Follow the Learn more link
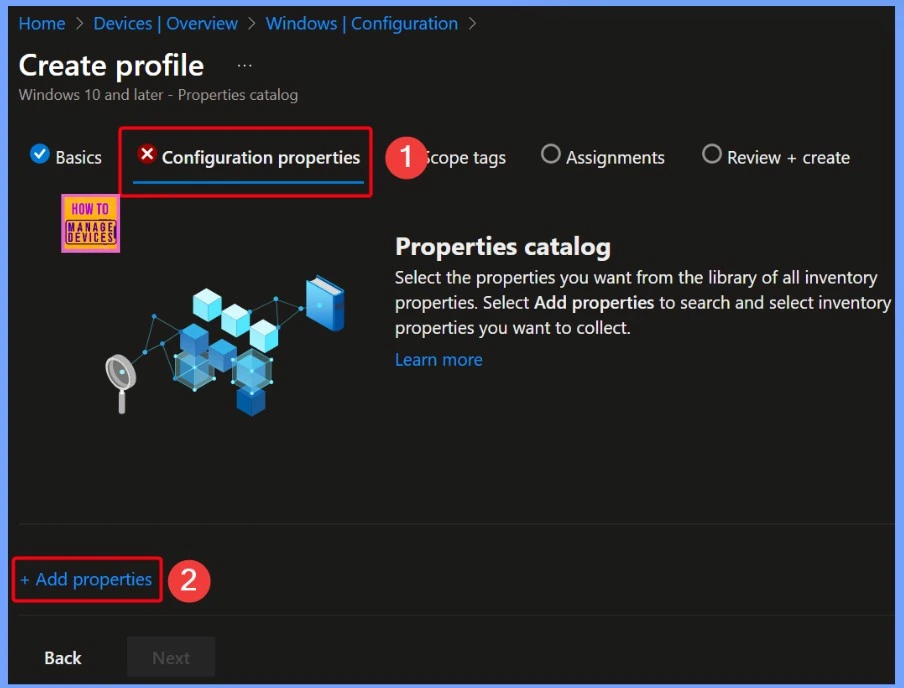The height and width of the screenshot is (688, 904). pos(438,360)
